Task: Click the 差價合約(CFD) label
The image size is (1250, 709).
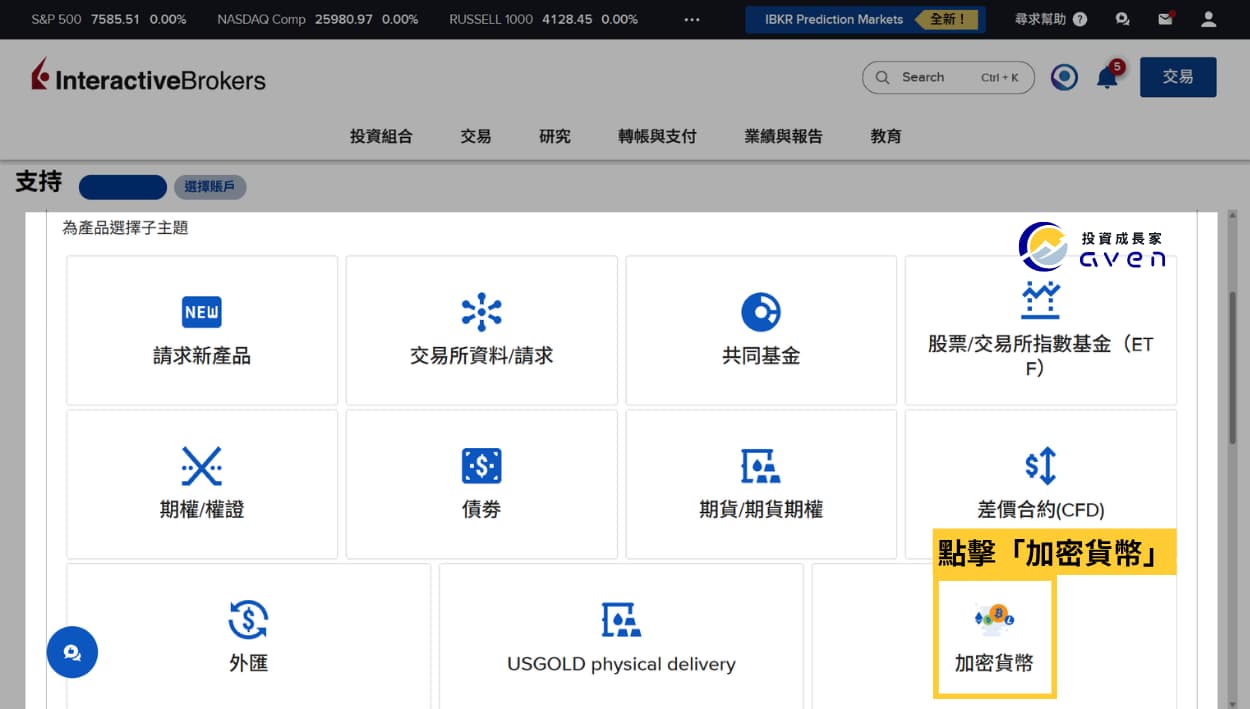Action: pos(1040,510)
